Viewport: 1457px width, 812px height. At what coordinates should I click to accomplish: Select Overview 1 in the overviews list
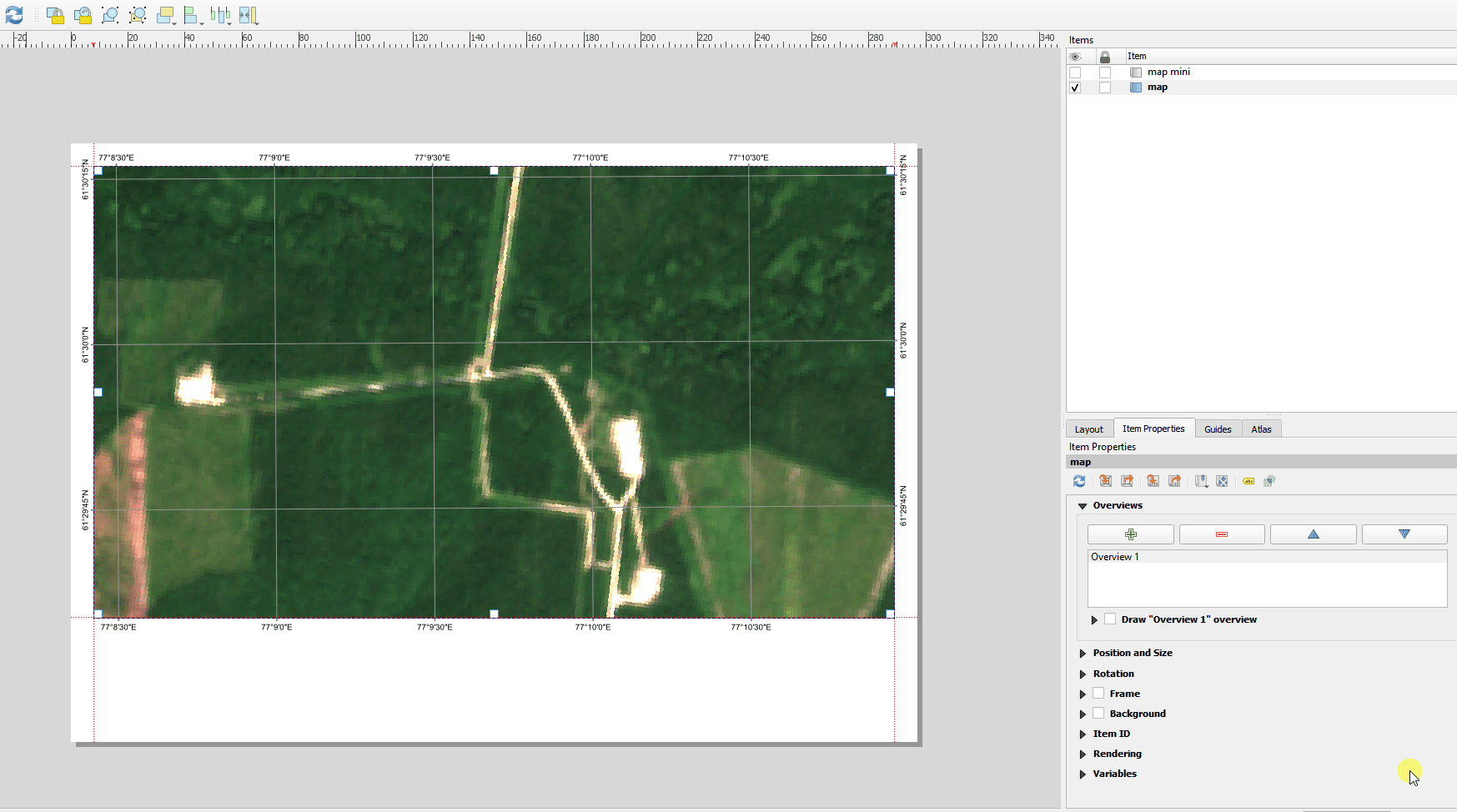coord(1115,557)
